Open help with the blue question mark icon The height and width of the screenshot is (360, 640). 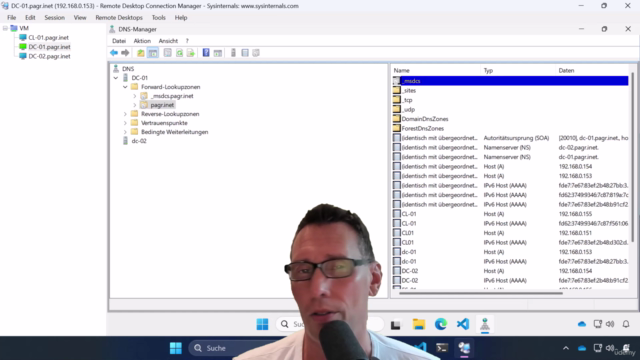[x=206, y=53]
